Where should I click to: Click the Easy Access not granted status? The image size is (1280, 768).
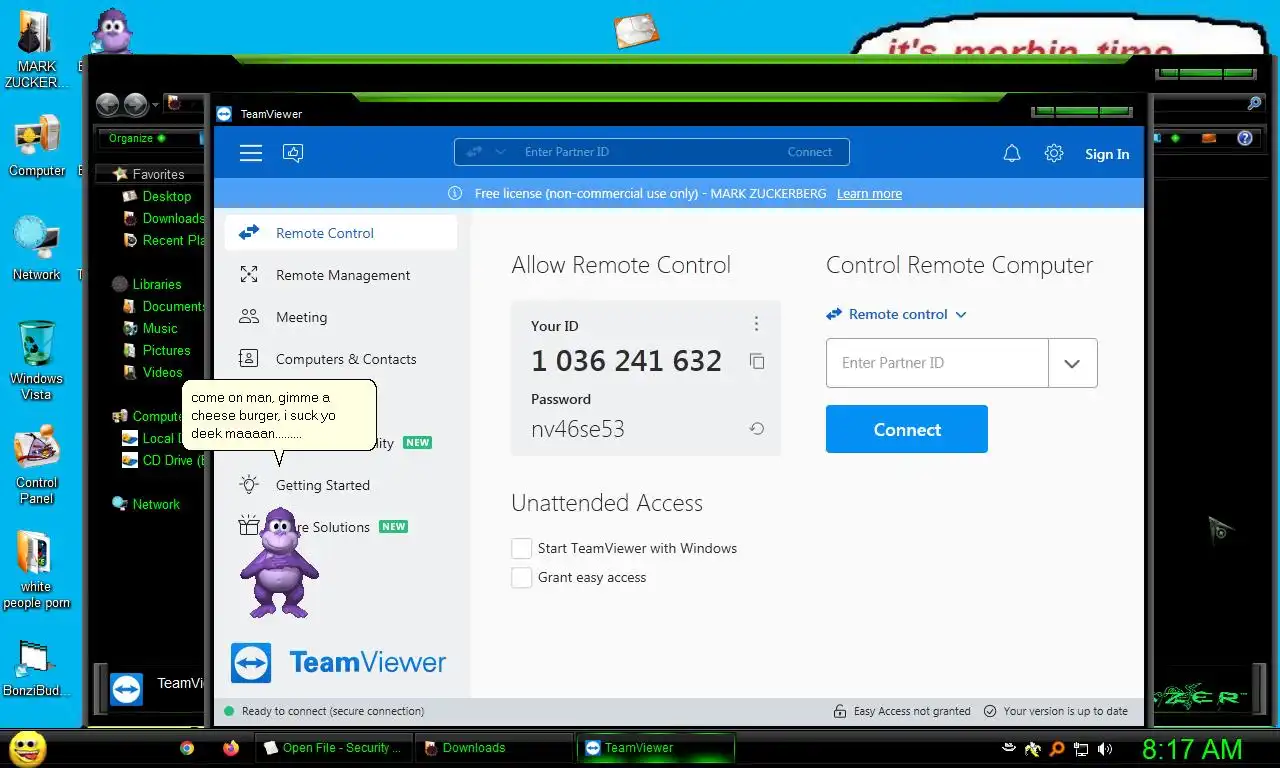pyautogui.click(x=902, y=711)
